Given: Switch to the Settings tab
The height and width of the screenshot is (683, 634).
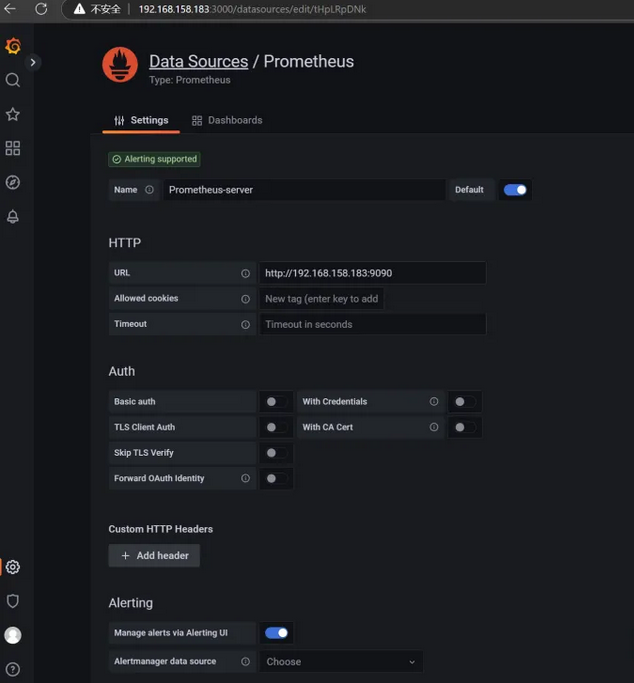Looking at the screenshot, I should [141, 120].
